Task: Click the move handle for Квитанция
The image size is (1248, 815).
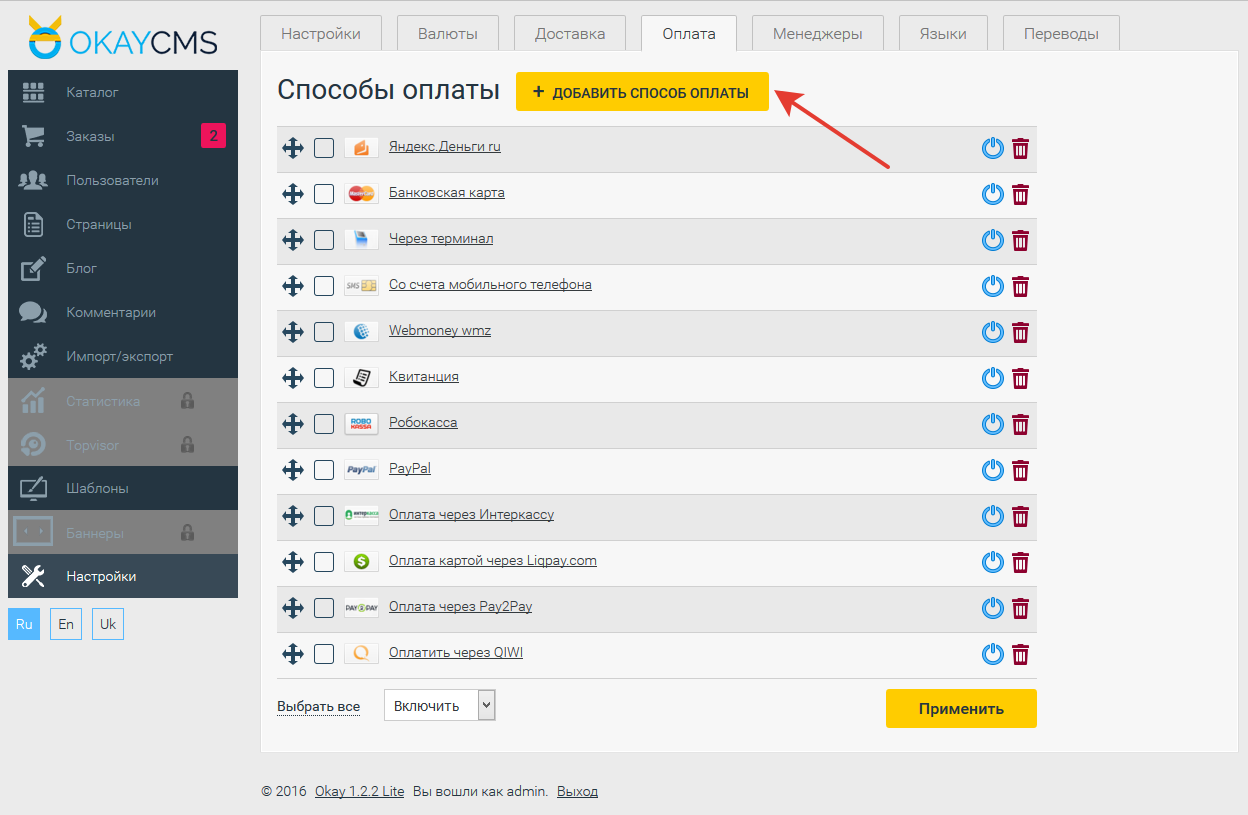Action: click(x=293, y=378)
